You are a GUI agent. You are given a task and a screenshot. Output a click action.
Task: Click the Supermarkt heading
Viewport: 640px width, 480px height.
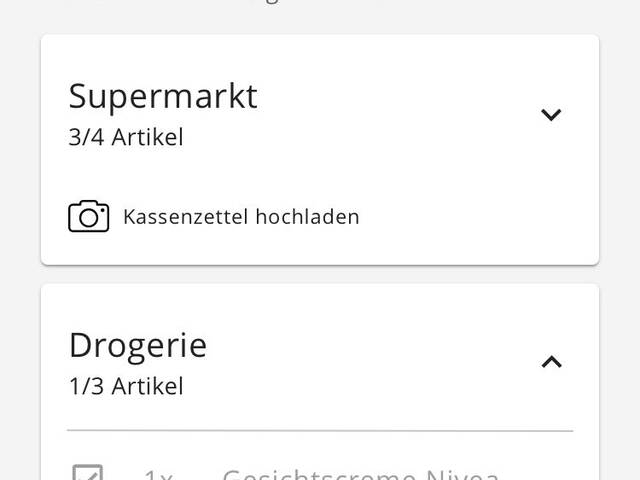click(x=163, y=96)
